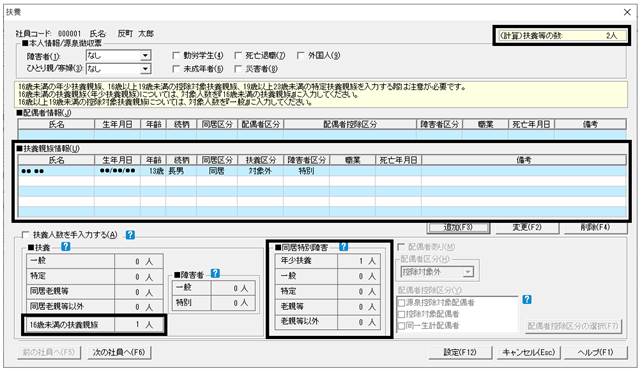Click キャンセル(Esc) button
This screenshot has width=642, height=371.
coord(529,353)
